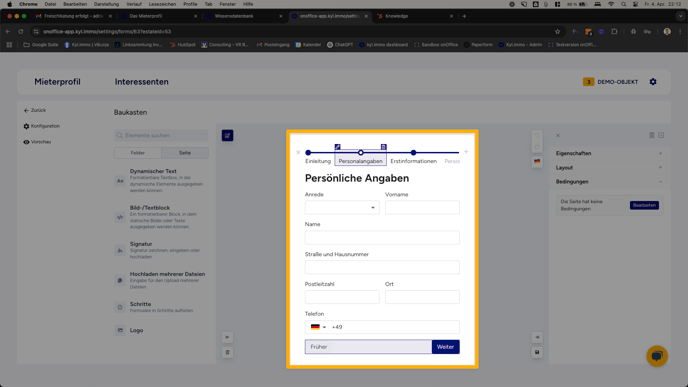
Task: Open the phone country flag dropdown
Action: 318,327
